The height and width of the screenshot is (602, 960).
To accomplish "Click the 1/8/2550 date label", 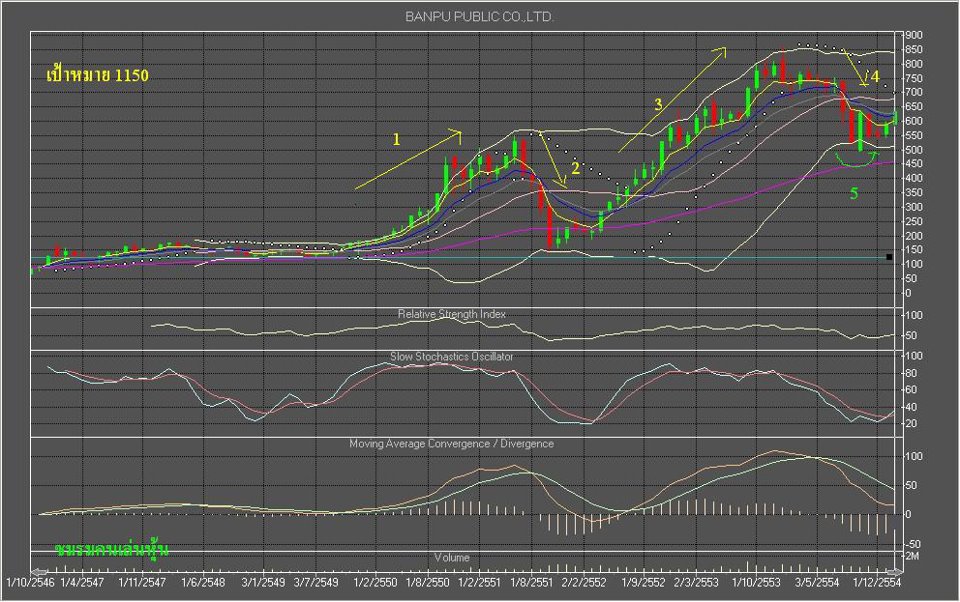I will 428,582.
